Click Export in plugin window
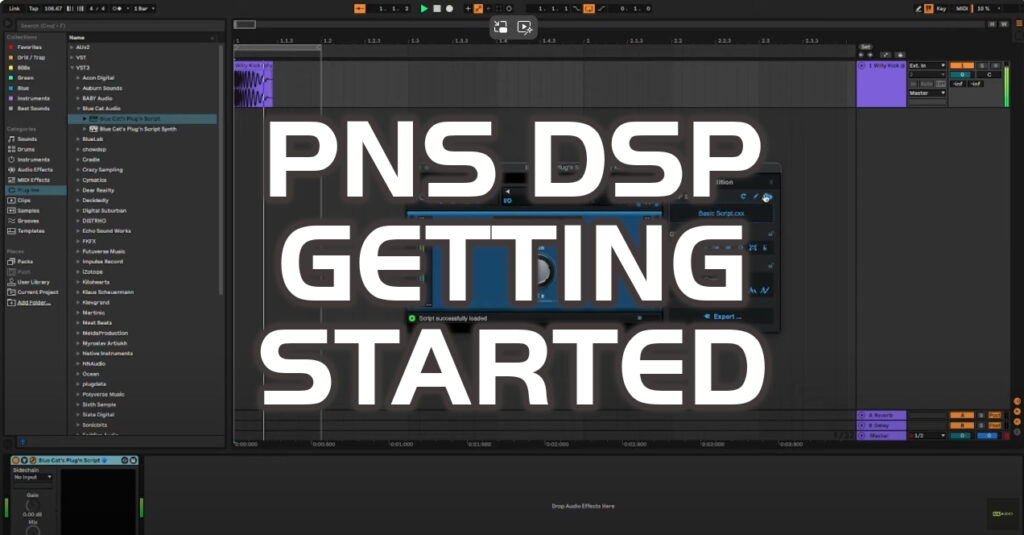Screen dimensions: 1024x535 (x=722, y=316)
